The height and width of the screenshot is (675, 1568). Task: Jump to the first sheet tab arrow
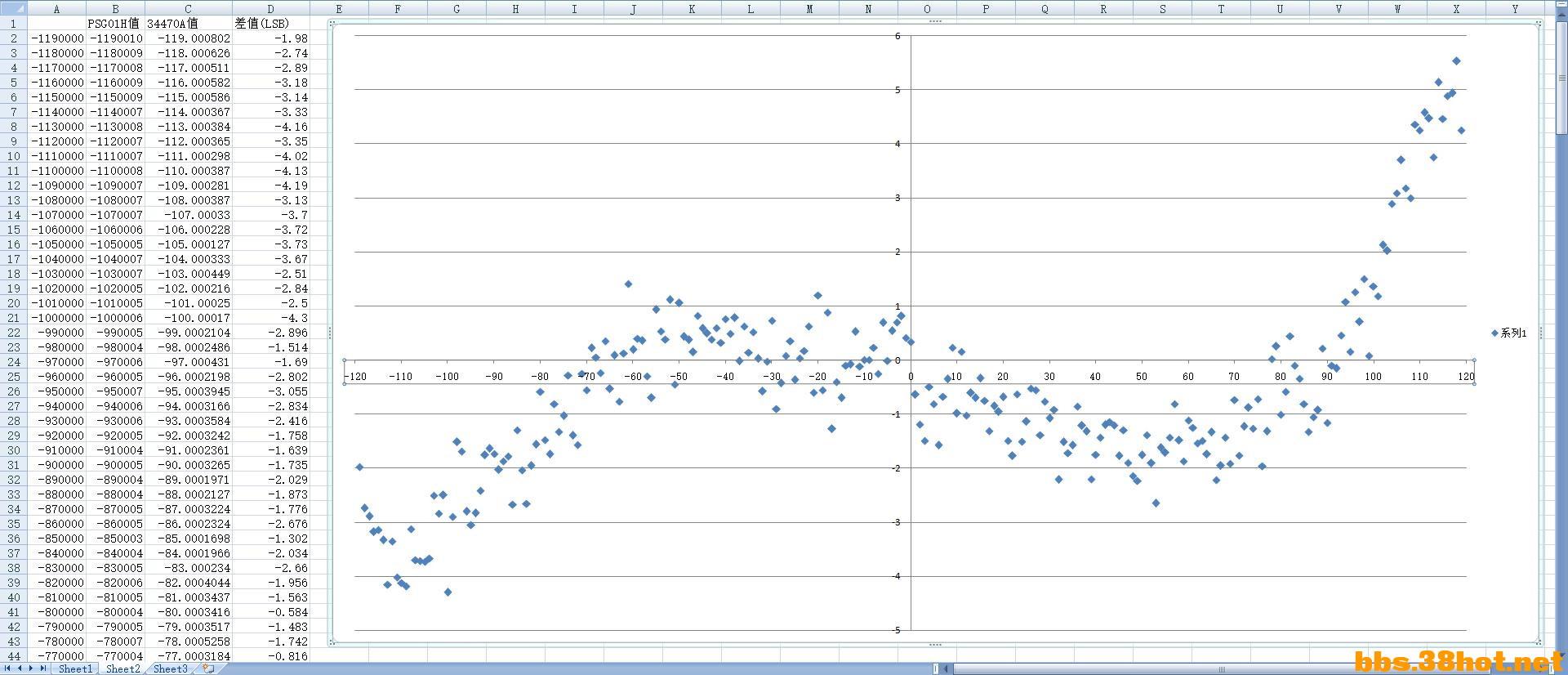coord(8,668)
